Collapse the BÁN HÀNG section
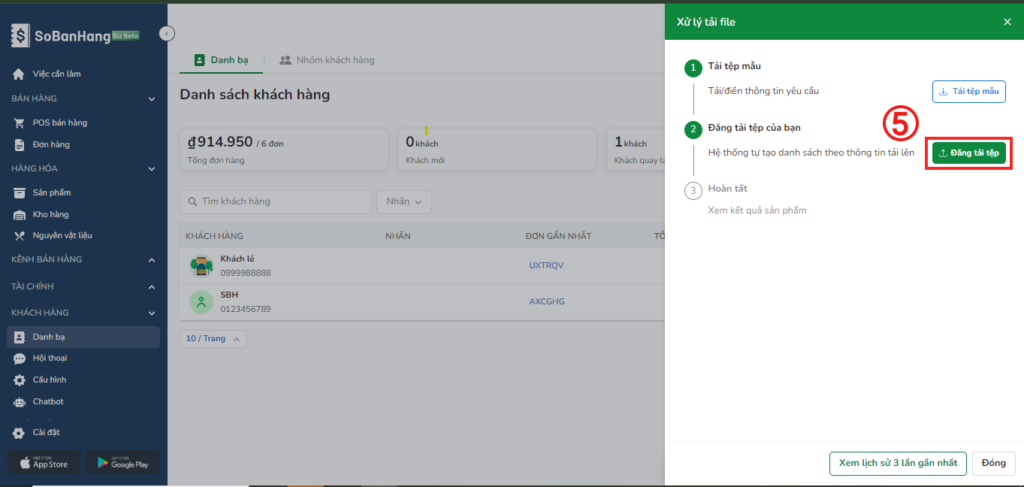This screenshot has height=487, width=1024. [x=152, y=99]
